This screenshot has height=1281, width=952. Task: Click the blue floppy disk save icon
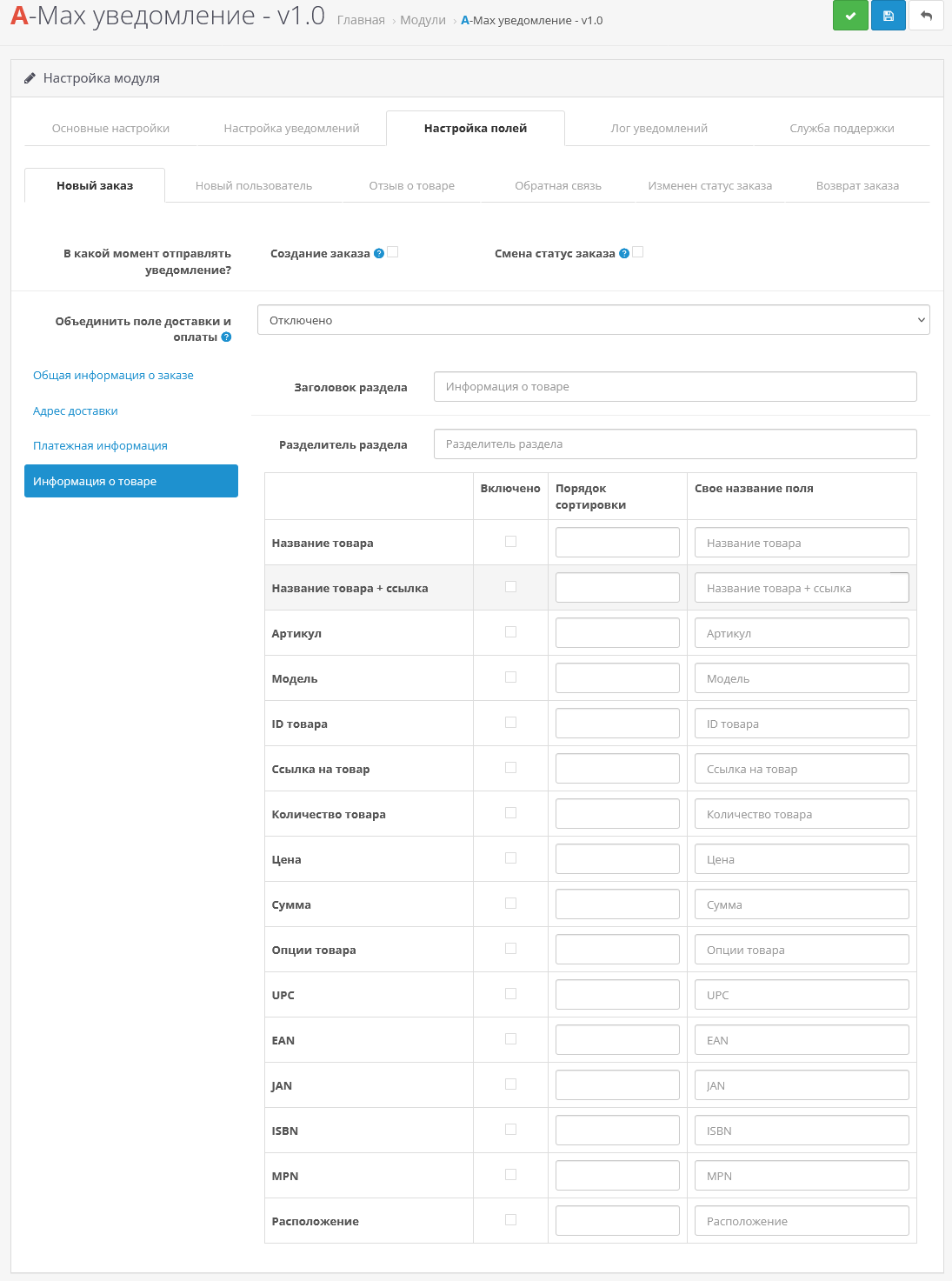888,16
